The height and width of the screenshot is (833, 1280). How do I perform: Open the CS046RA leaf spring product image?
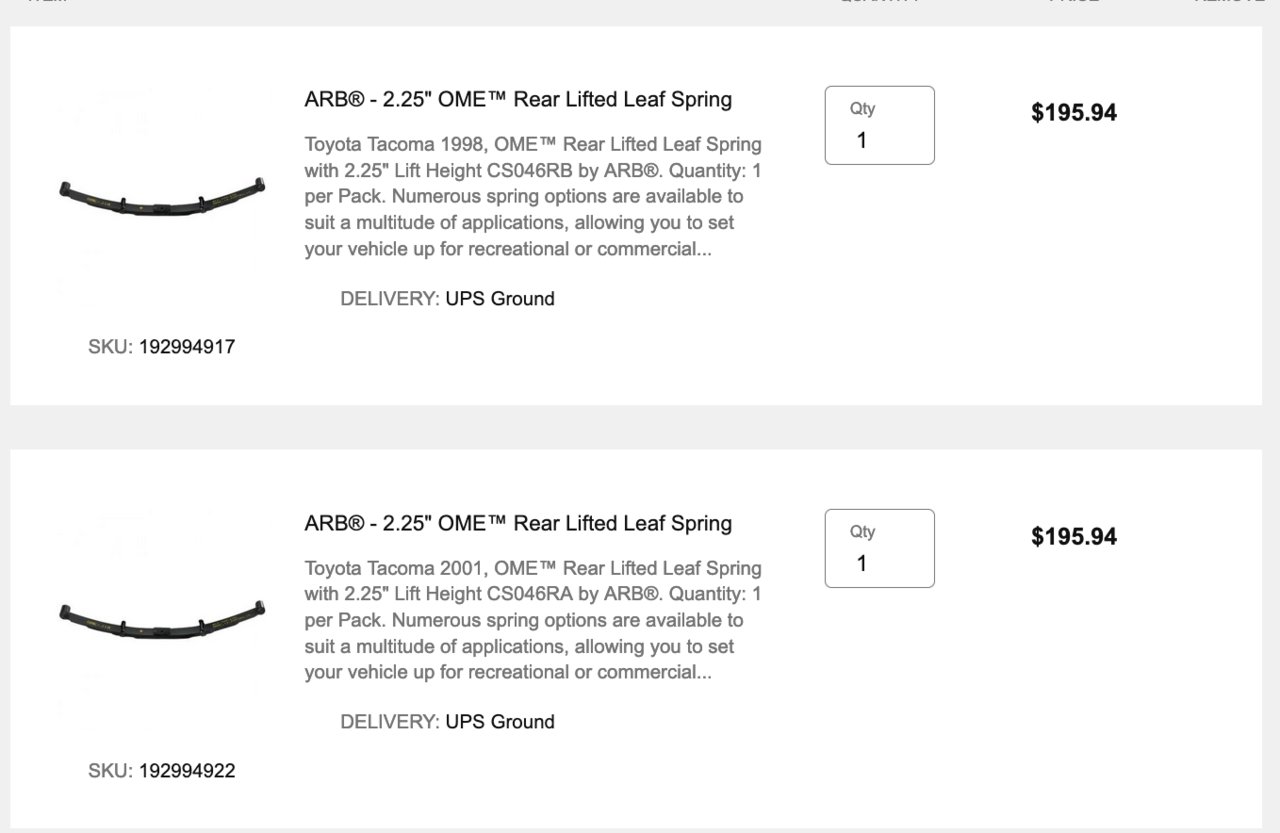[162, 619]
